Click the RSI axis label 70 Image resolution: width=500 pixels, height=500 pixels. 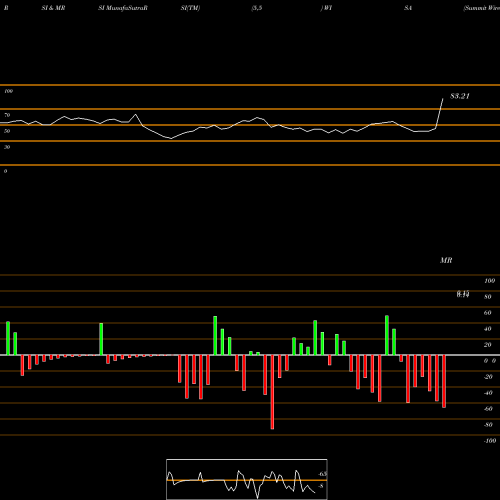(7, 115)
